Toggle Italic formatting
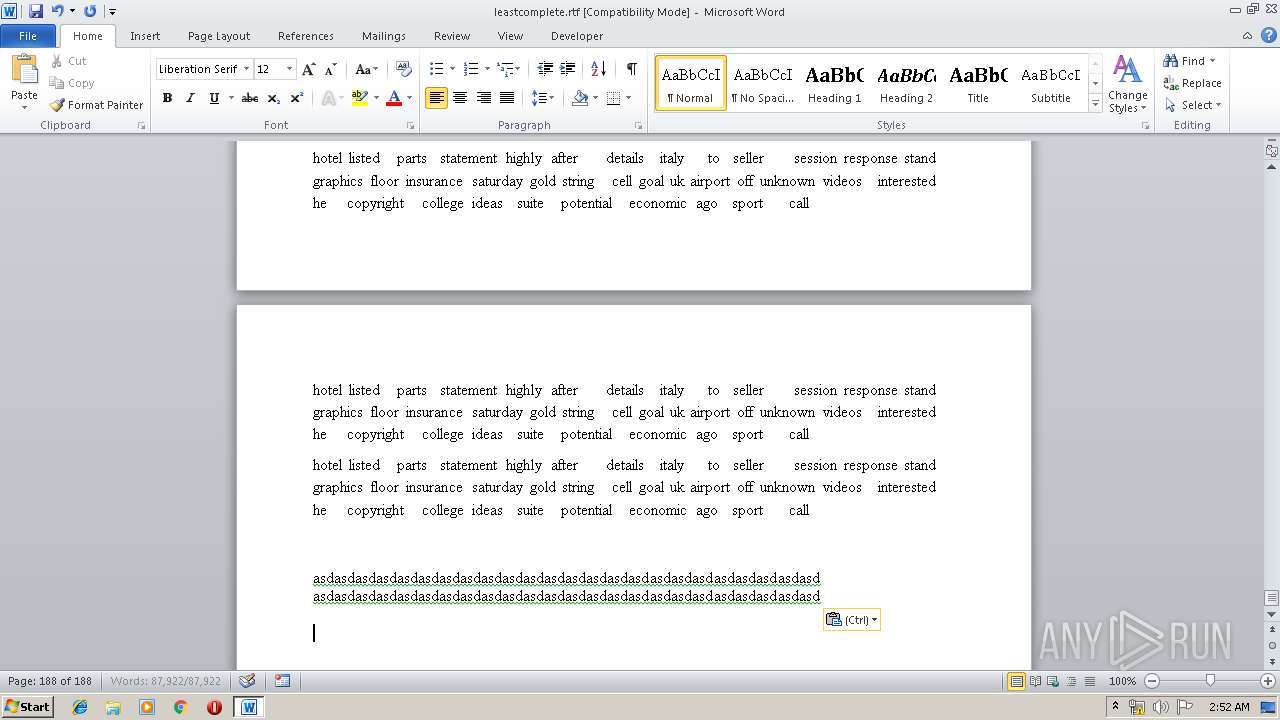 [x=190, y=98]
